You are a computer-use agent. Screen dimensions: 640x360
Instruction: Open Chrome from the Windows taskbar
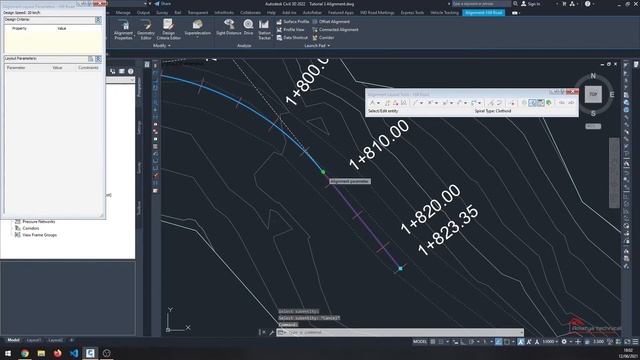coord(25,353)
